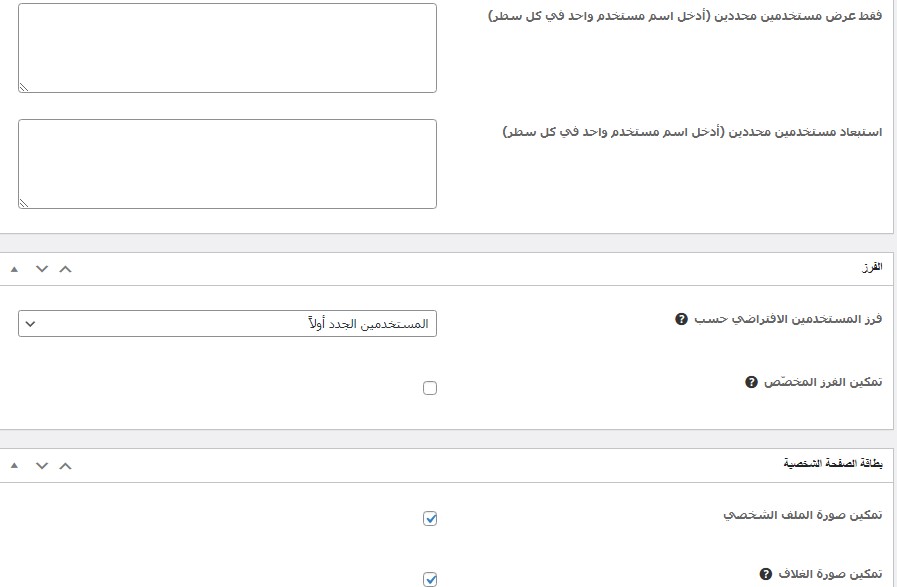Focus the استبعاد مستخدمين محددين text area
This screenshot has width=897, height=587.
(227, 164)
